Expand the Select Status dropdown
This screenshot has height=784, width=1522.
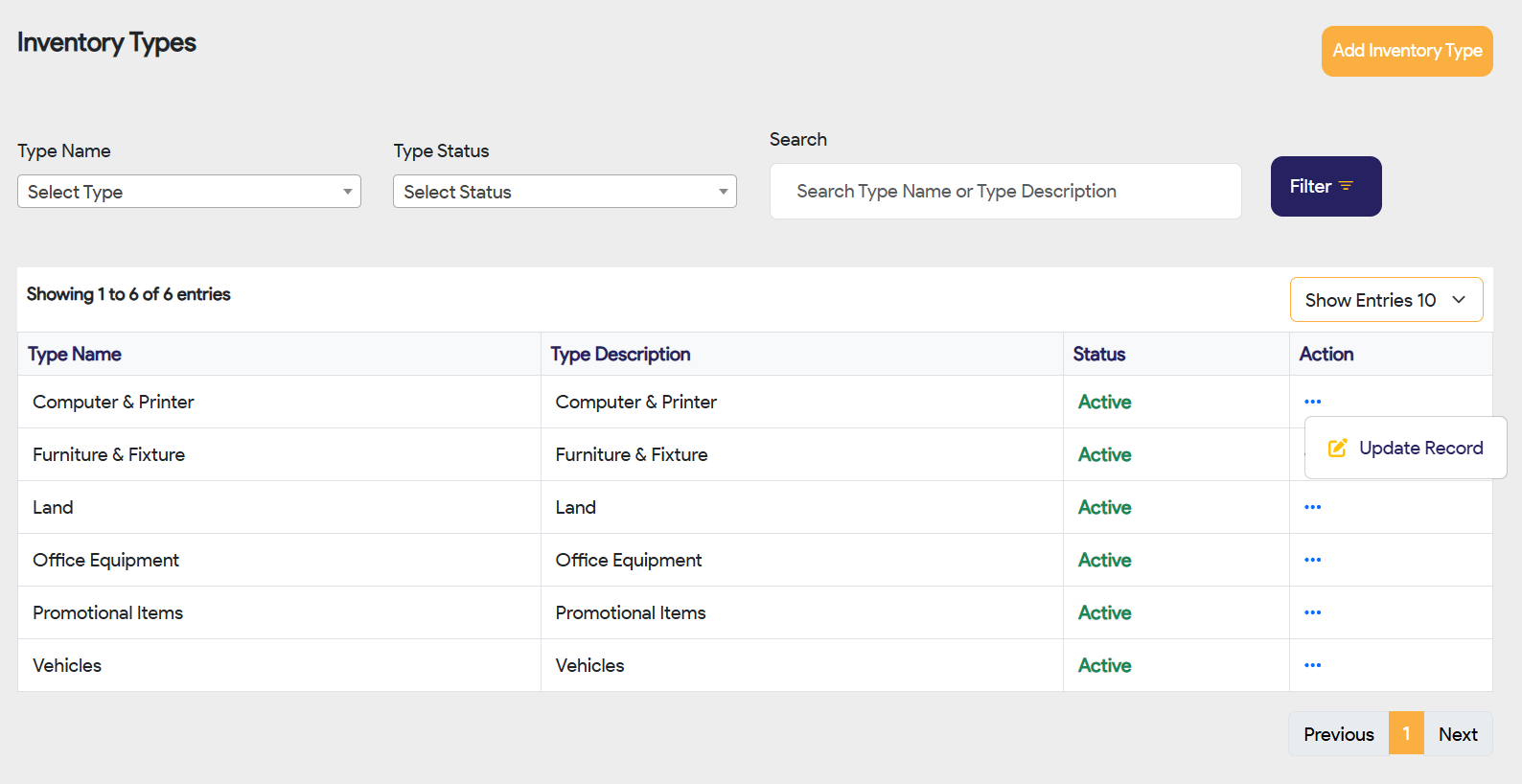tap(565, 192)
